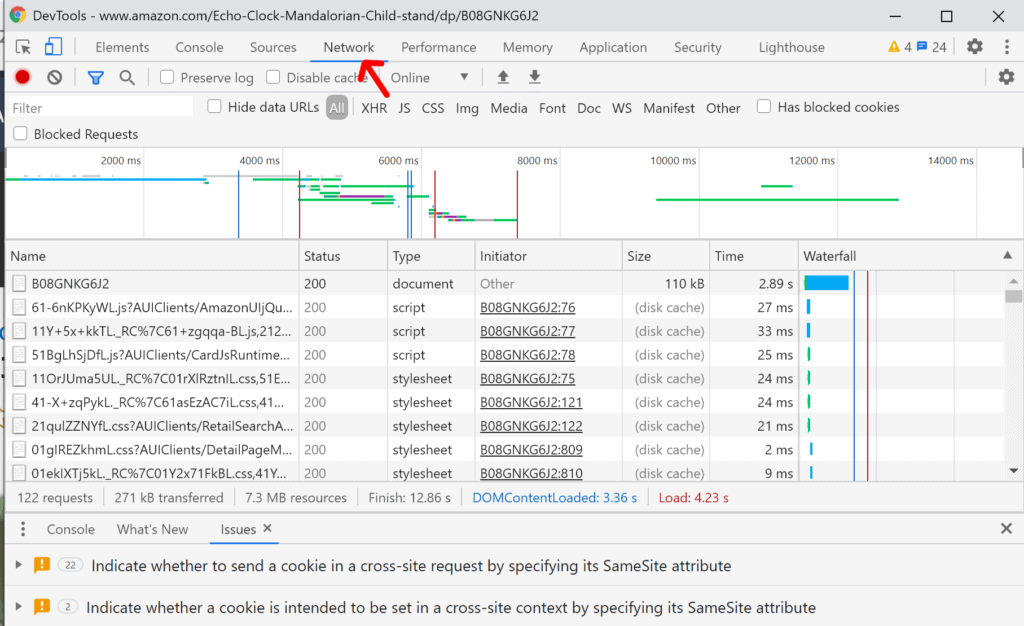Close the bottom drawer panel
Image resolution: width=1024 pixels, height=626 pixels.
(x=1006, y=529)
